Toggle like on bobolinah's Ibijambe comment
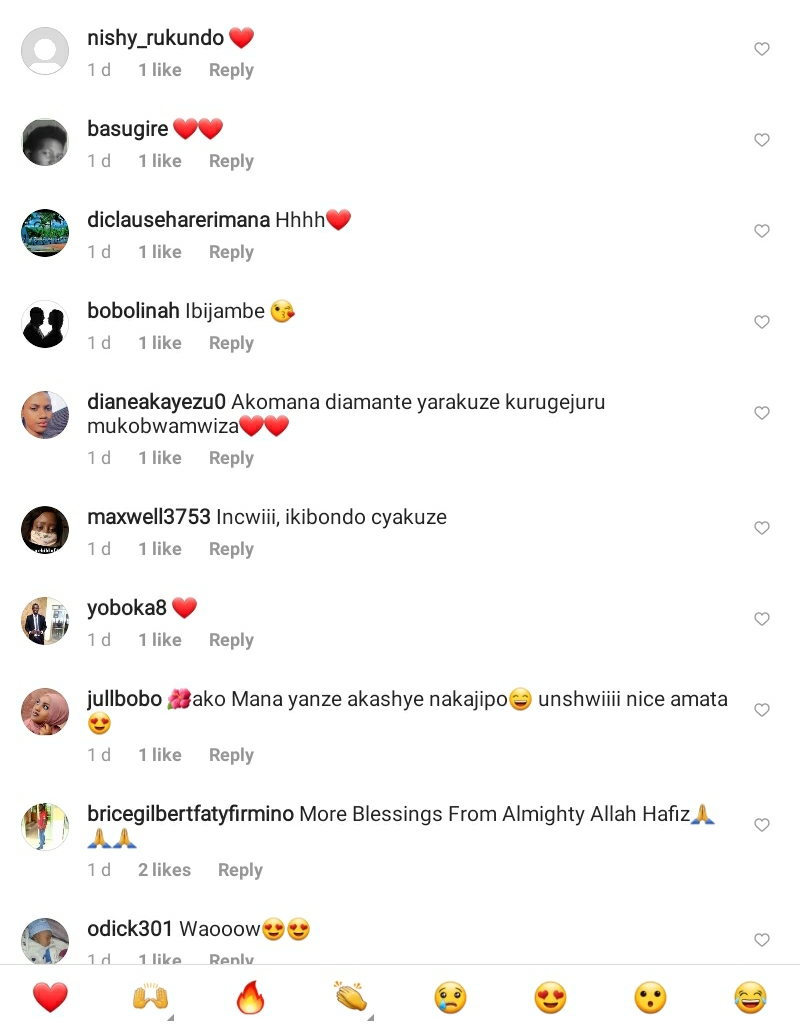This screenshot has width=800, height=1024. click(761, 322)
